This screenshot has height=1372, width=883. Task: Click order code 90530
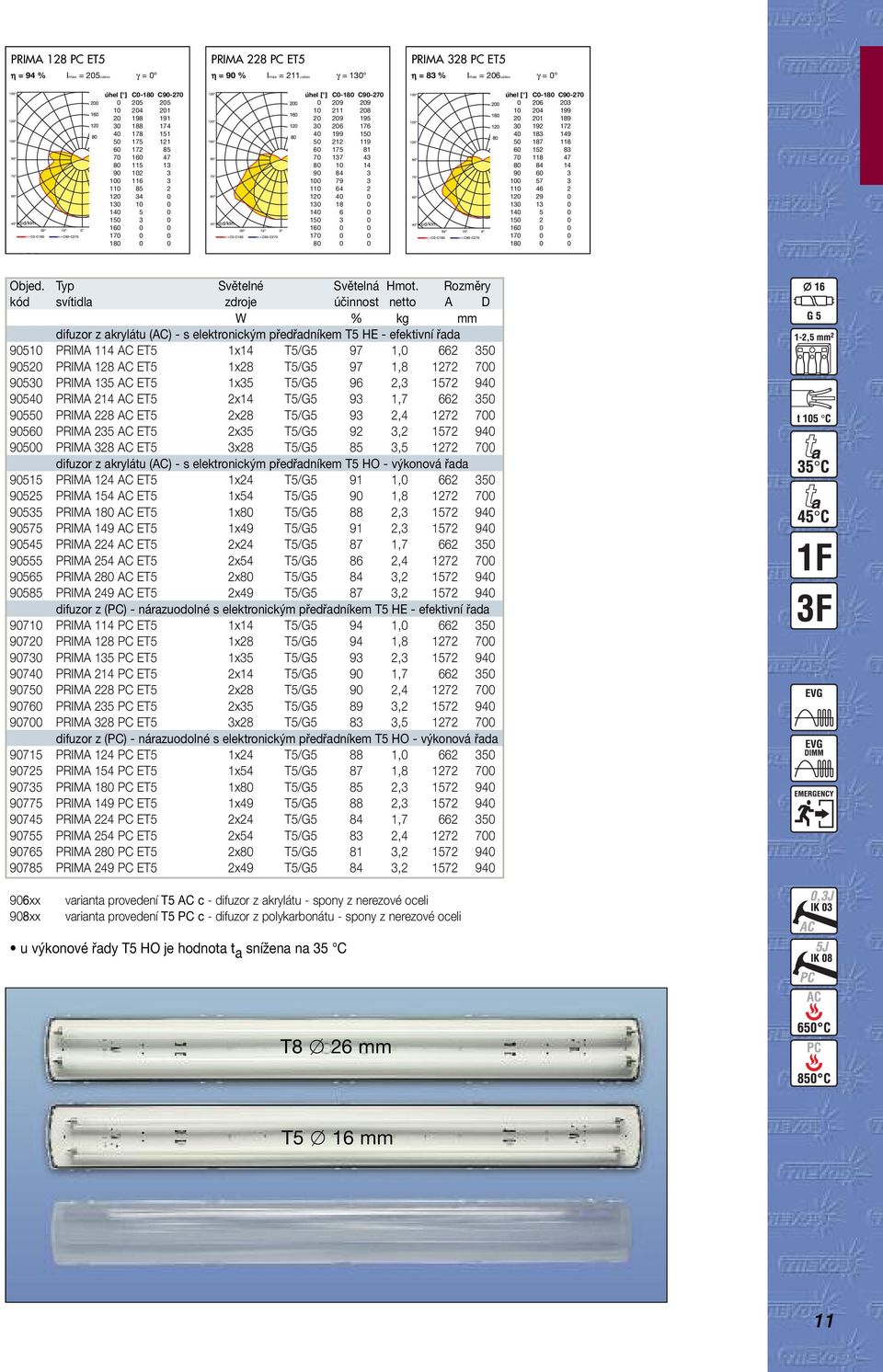click(26, 383)
